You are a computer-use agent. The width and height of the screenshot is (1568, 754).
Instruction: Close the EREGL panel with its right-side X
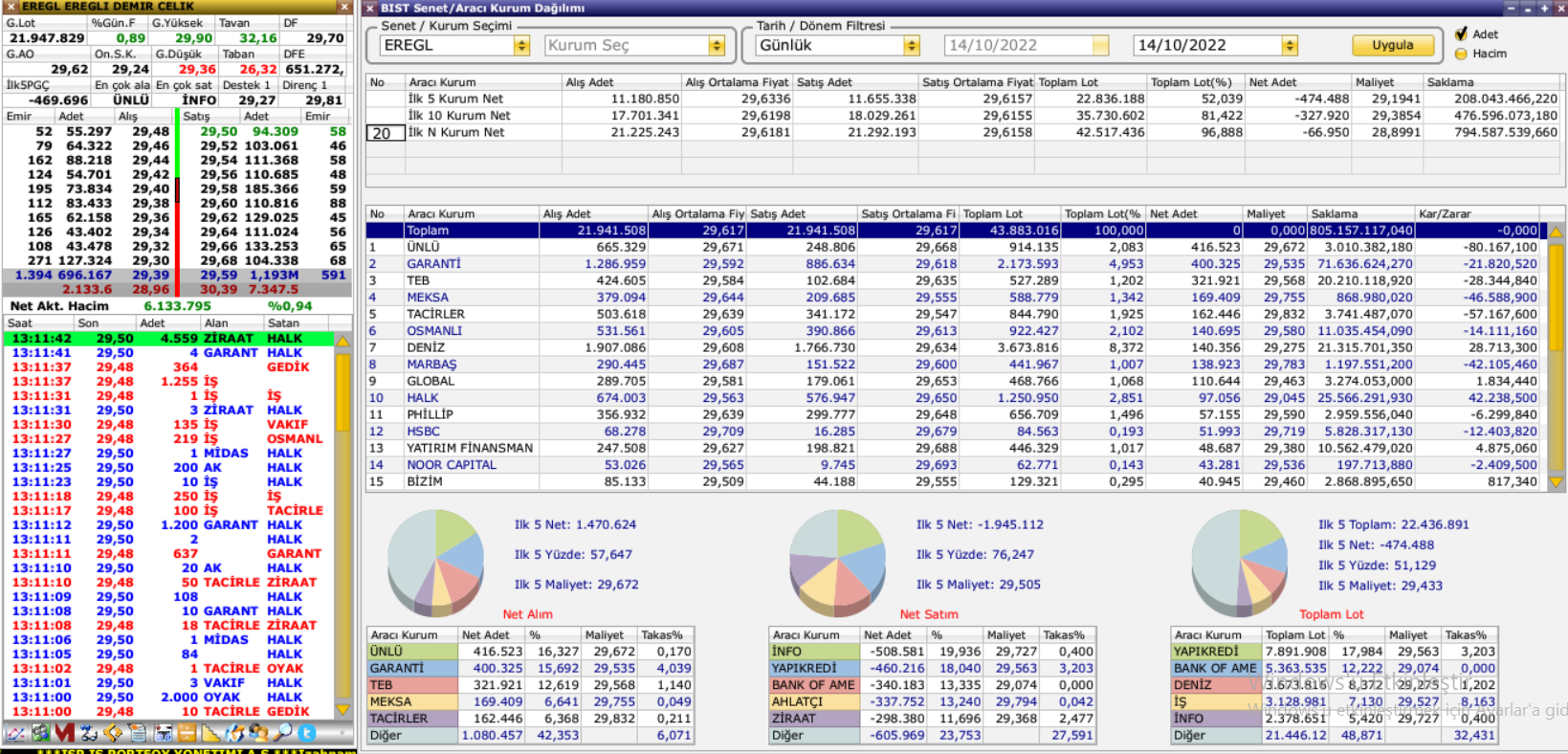(x=345, y=7)
